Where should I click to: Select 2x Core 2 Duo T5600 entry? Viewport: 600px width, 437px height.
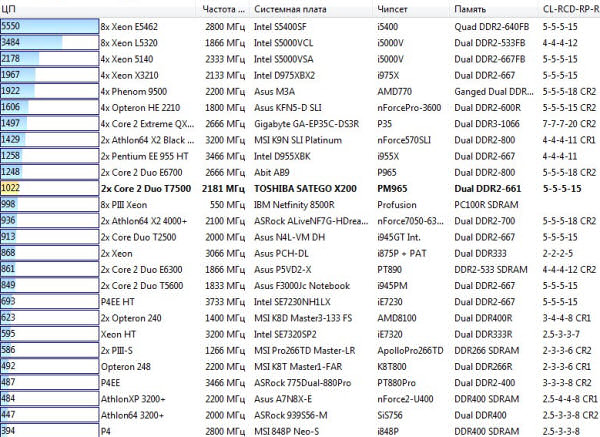click(x=142, y=286)
